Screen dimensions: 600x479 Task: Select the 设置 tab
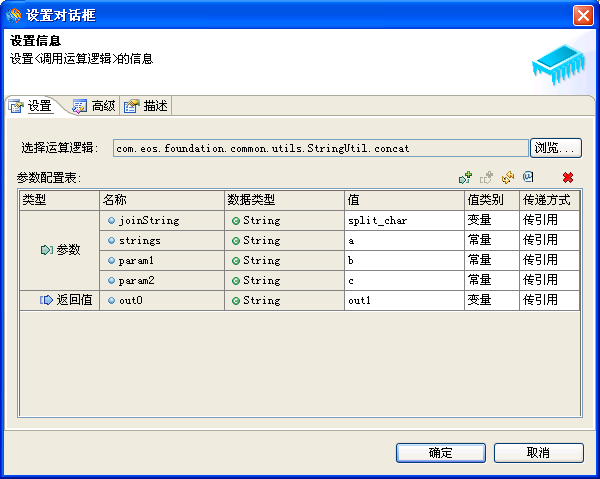click(31, 106)
